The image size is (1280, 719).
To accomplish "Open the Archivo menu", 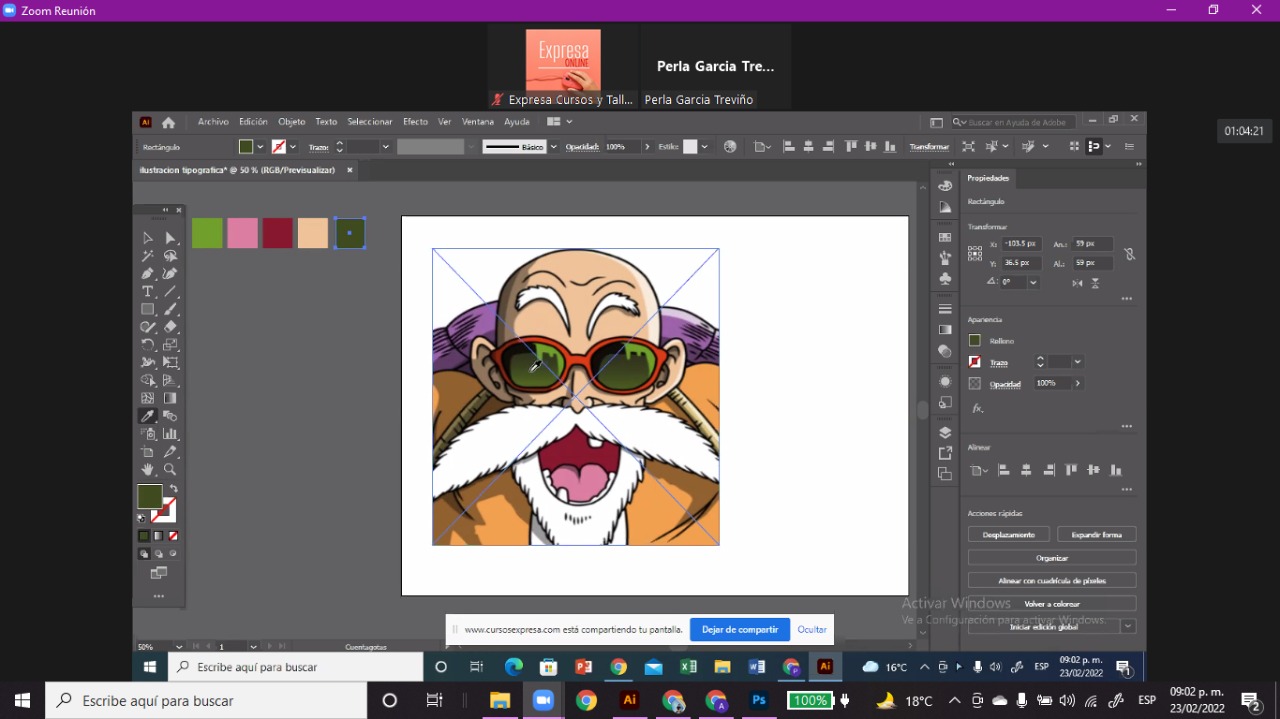I will [213, 122].
